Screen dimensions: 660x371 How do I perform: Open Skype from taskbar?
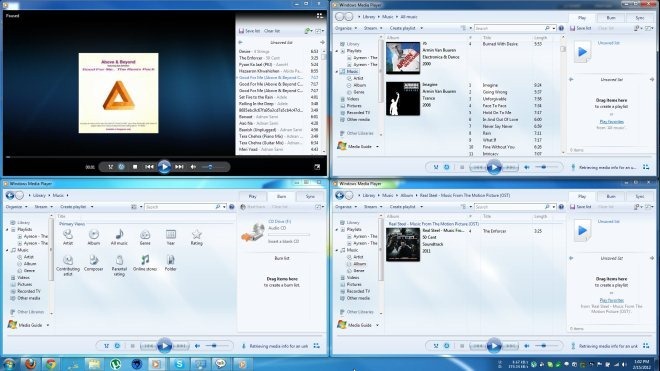click(x=179, y=363)
